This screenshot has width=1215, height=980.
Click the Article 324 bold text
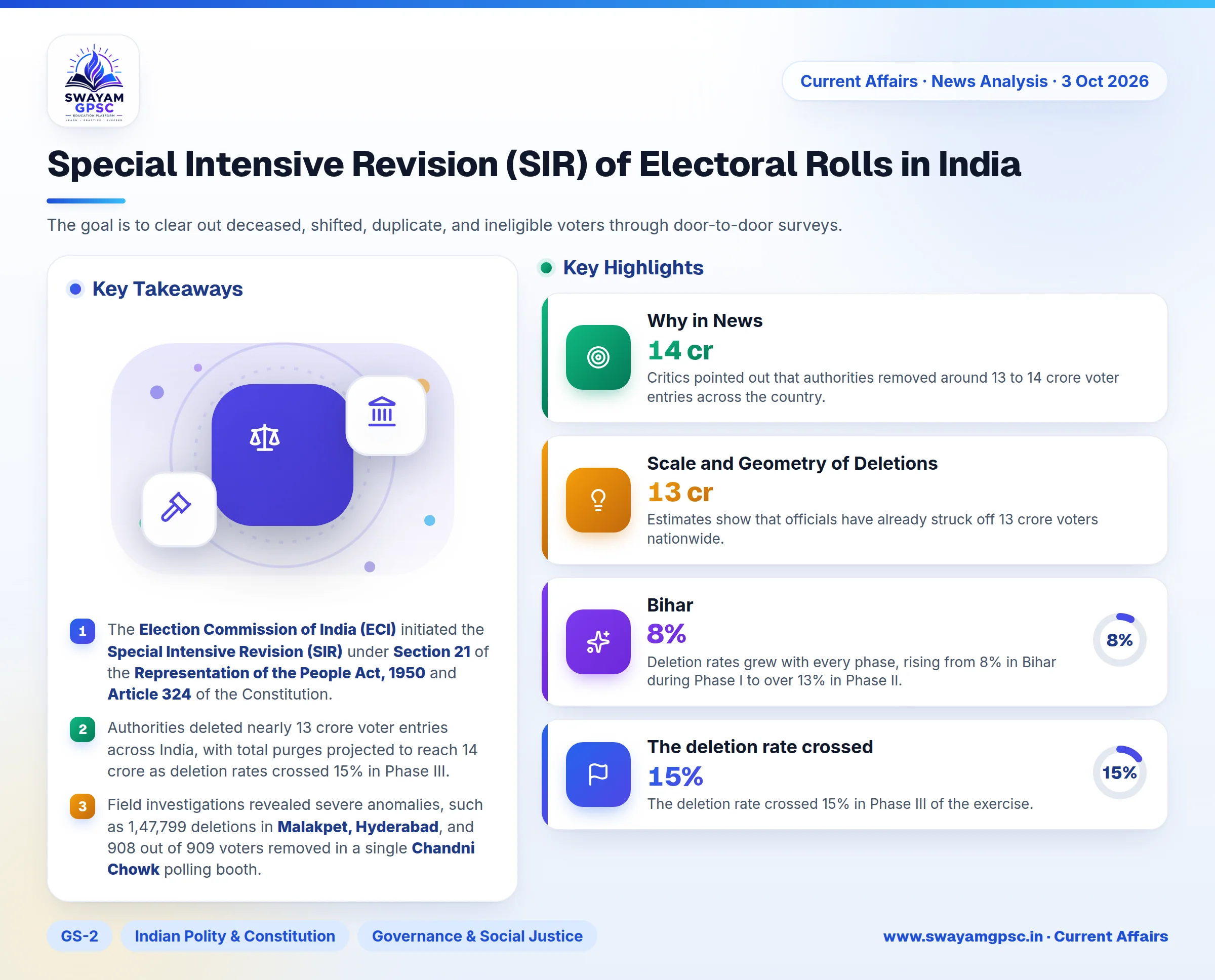149,695
